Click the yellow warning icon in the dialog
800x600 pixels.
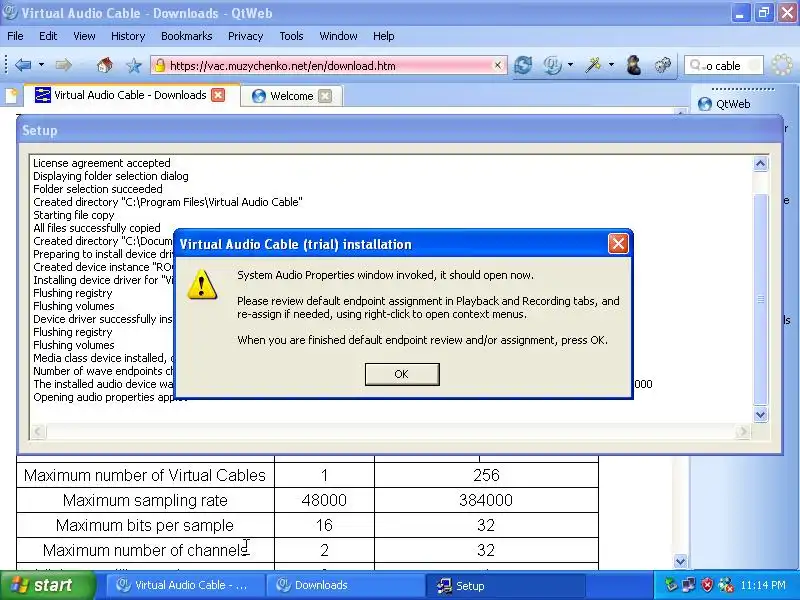click(202, 284)
